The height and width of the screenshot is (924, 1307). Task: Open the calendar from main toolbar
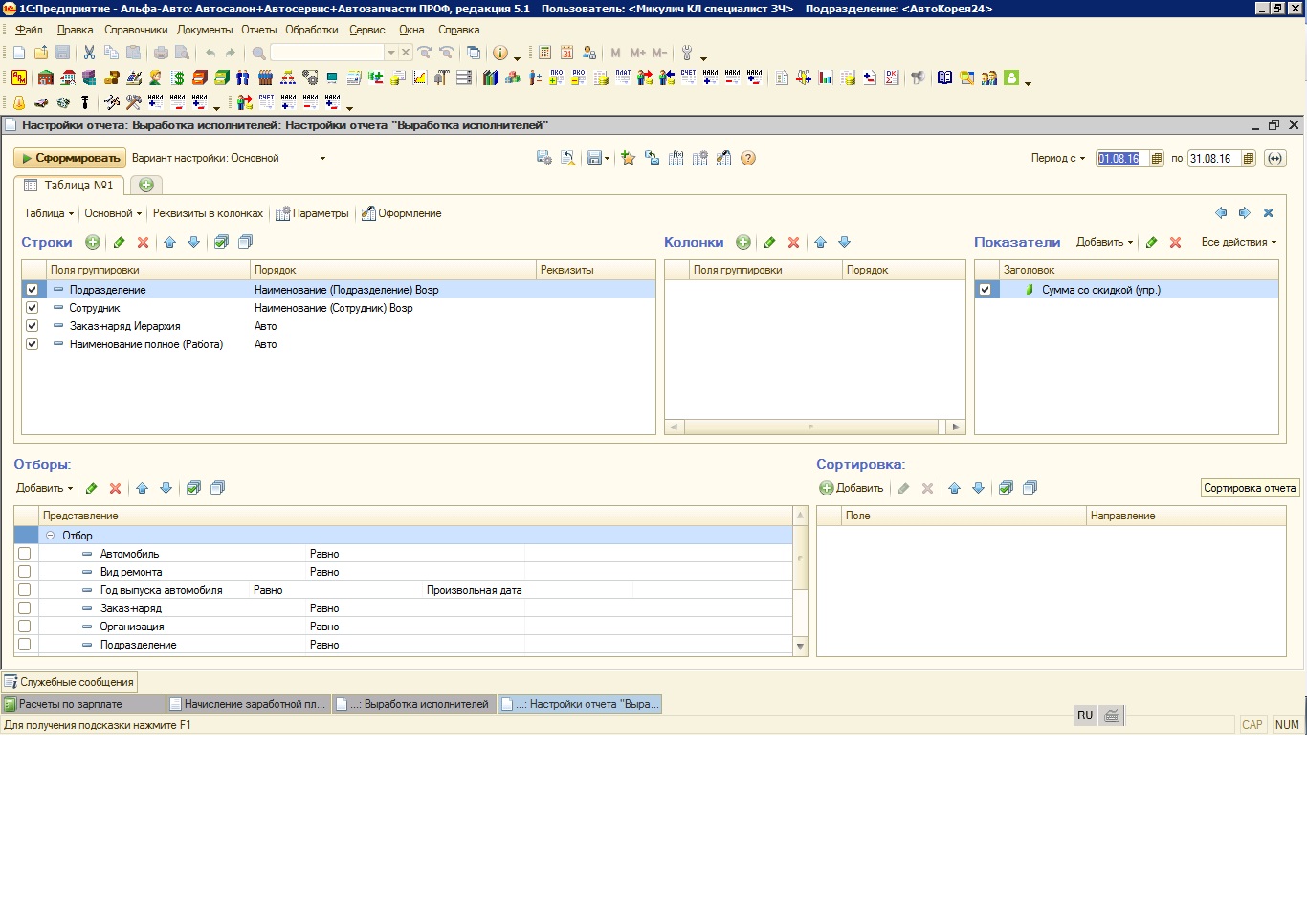pos(566,53)
